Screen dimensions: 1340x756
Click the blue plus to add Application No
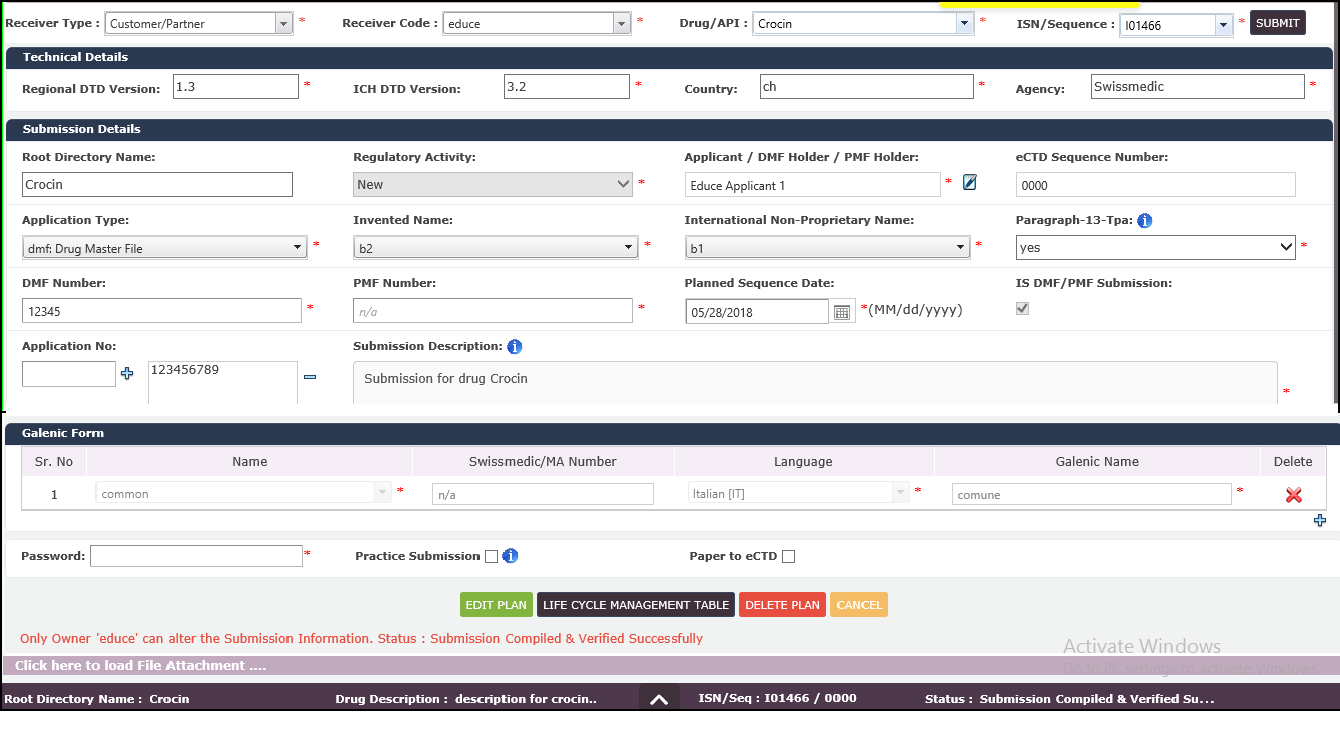(x=127, y=374)
